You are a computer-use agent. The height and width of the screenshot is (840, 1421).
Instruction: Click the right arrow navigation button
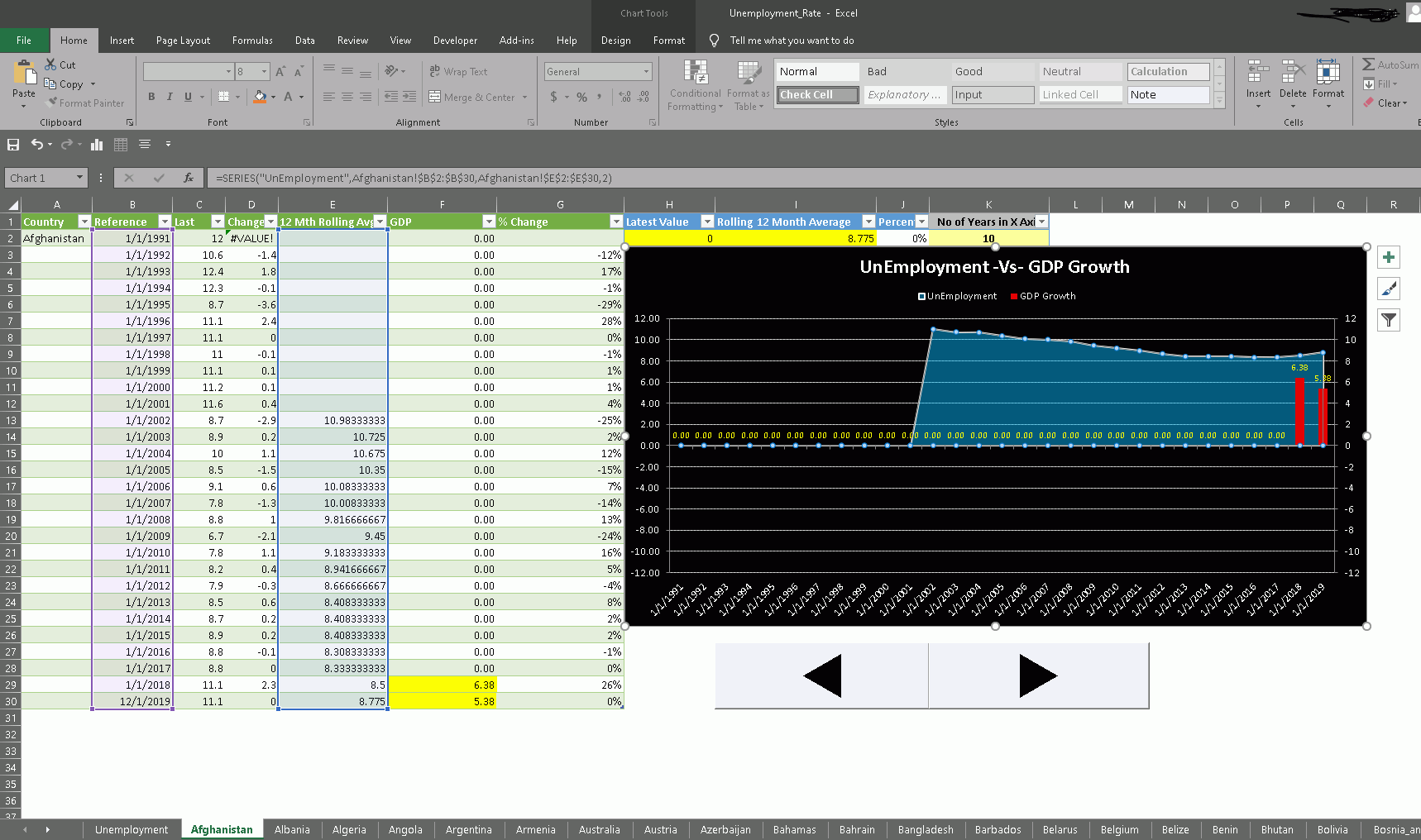click(x=1038, y=676)
